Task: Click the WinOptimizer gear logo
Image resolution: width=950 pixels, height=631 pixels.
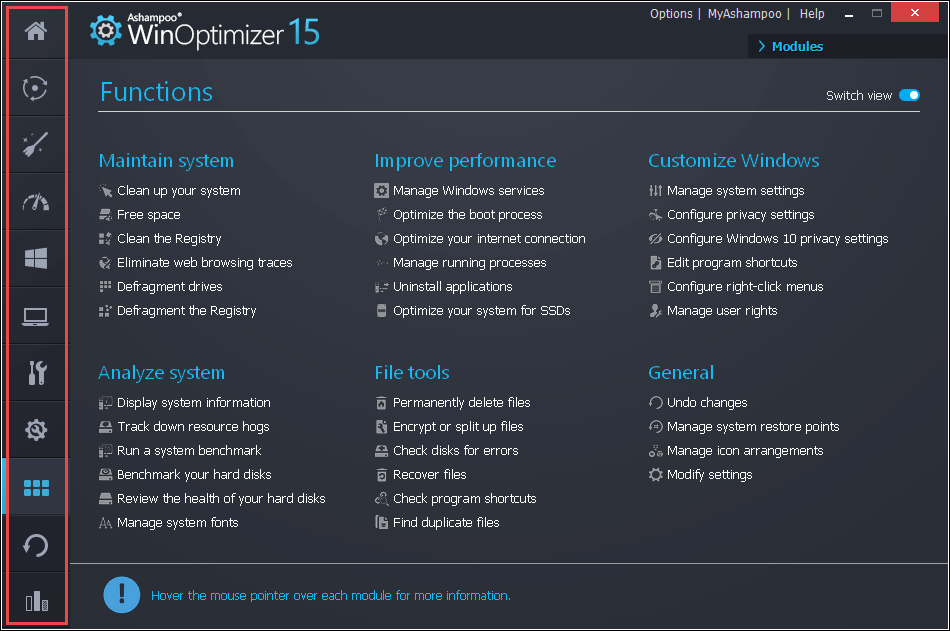Action: tap(106, 30)
